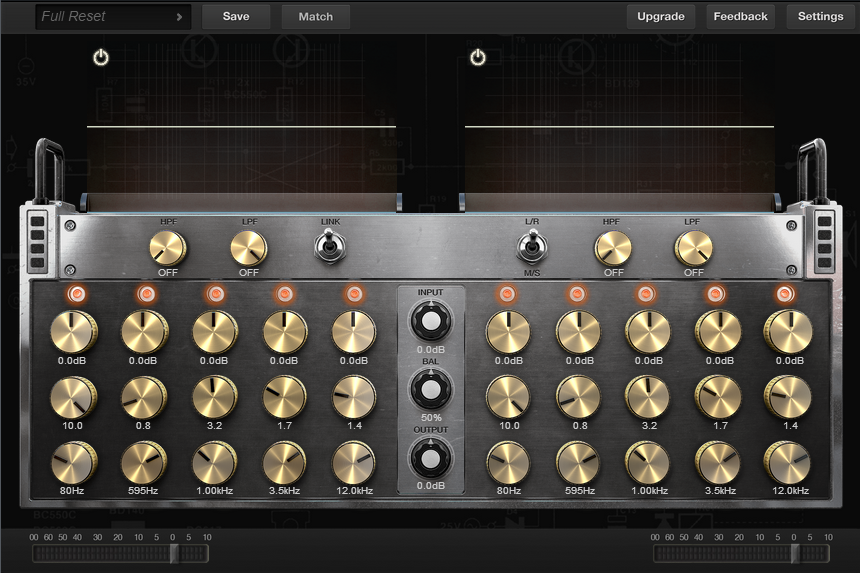
Task: Click the right level meter fader handle
Action: pyautogui.click(x=794, y=554)
